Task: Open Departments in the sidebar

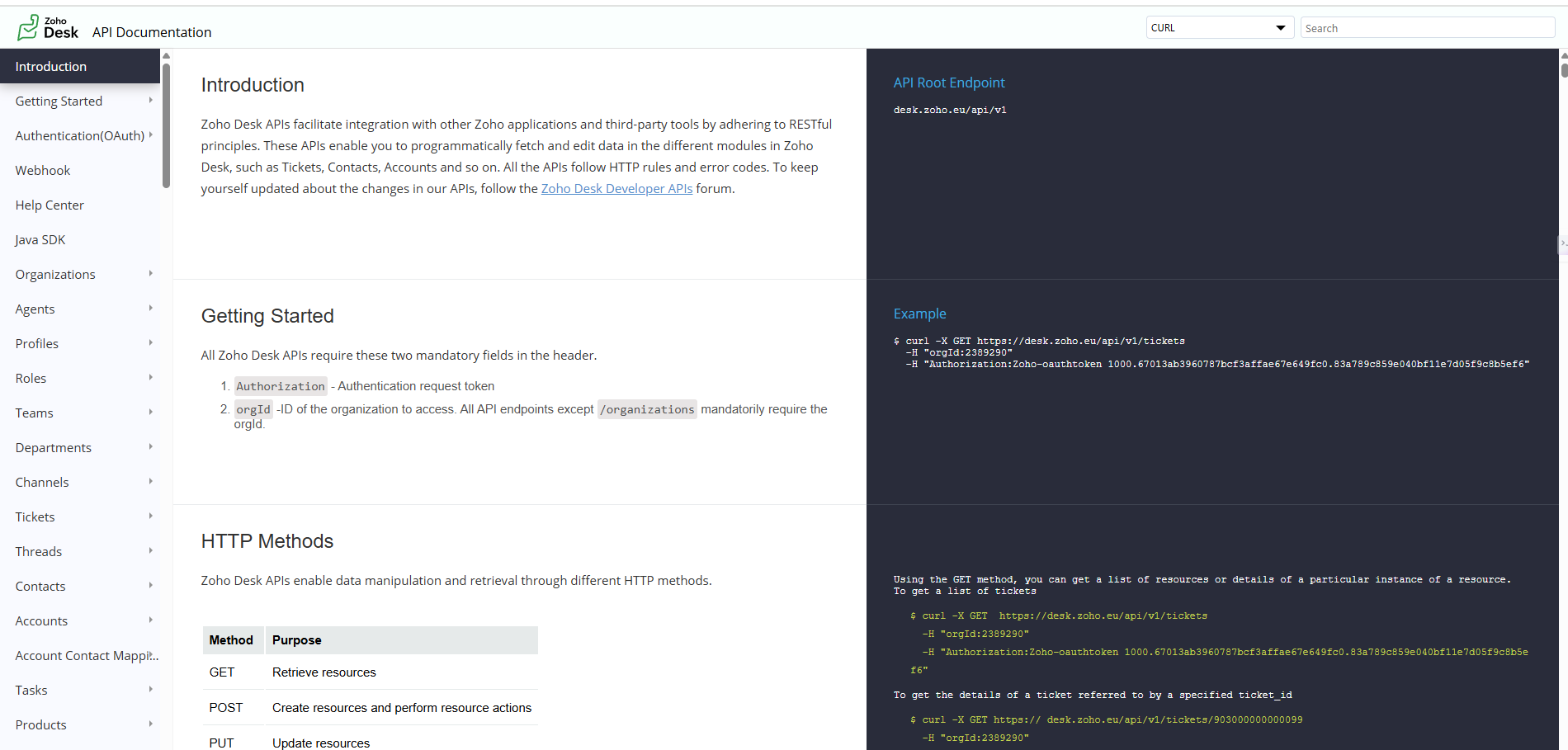Action: [54, 447]
